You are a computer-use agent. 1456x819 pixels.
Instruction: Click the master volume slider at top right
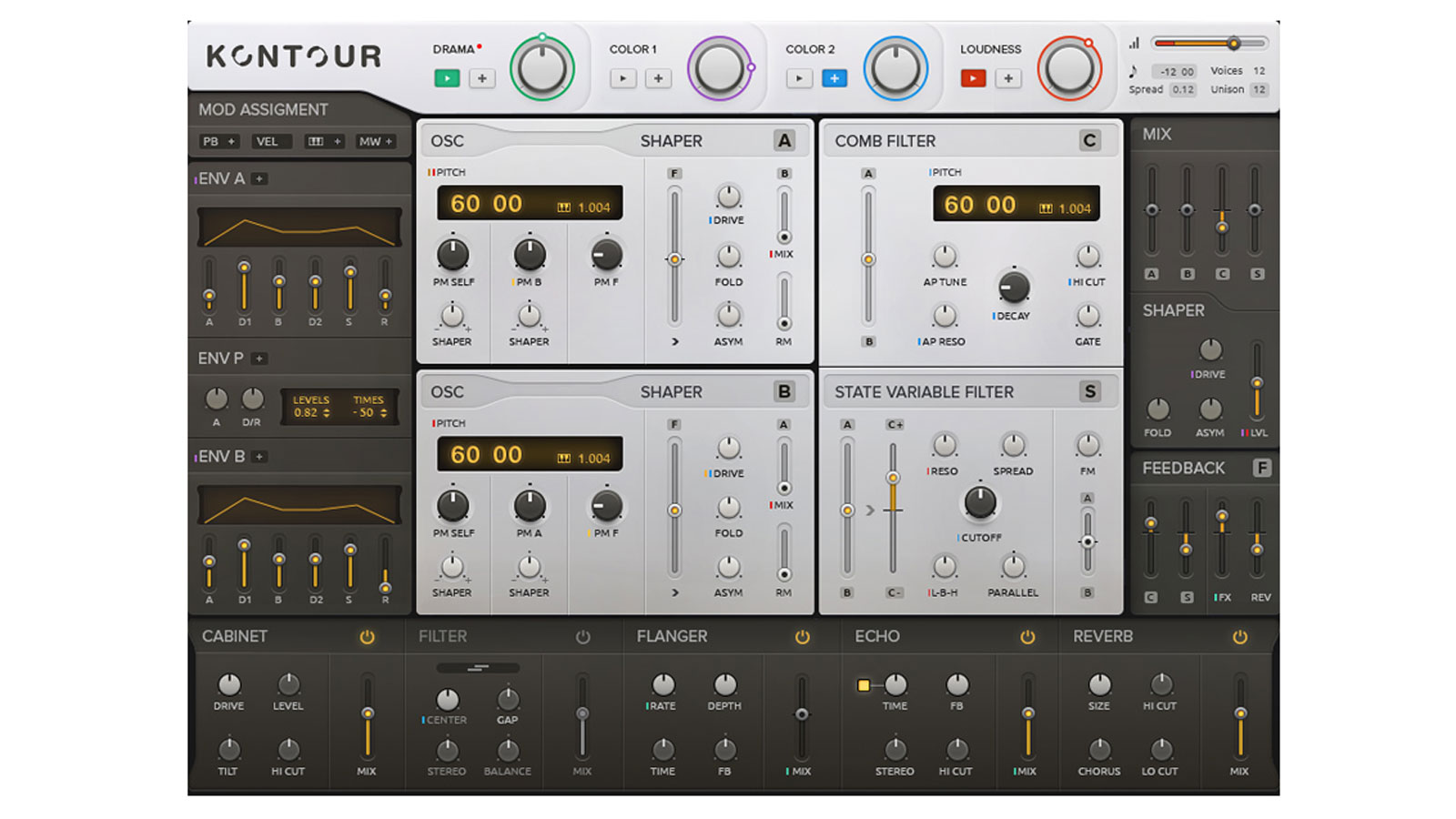point(1209,43)
